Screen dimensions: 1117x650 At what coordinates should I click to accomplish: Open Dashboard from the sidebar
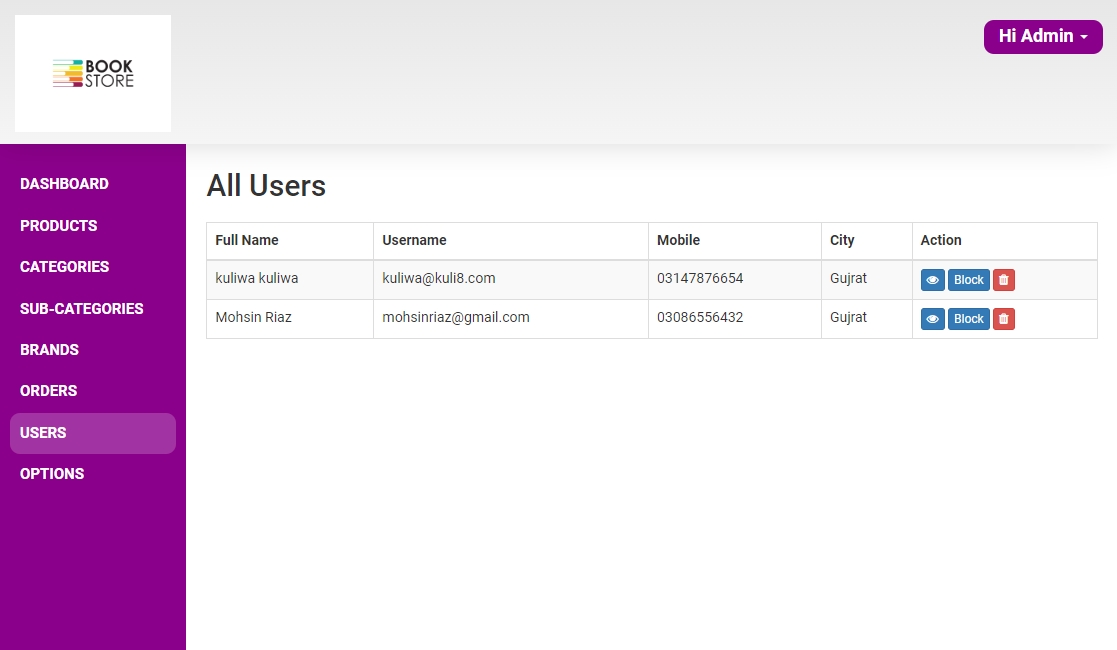[x=64, y=184]
